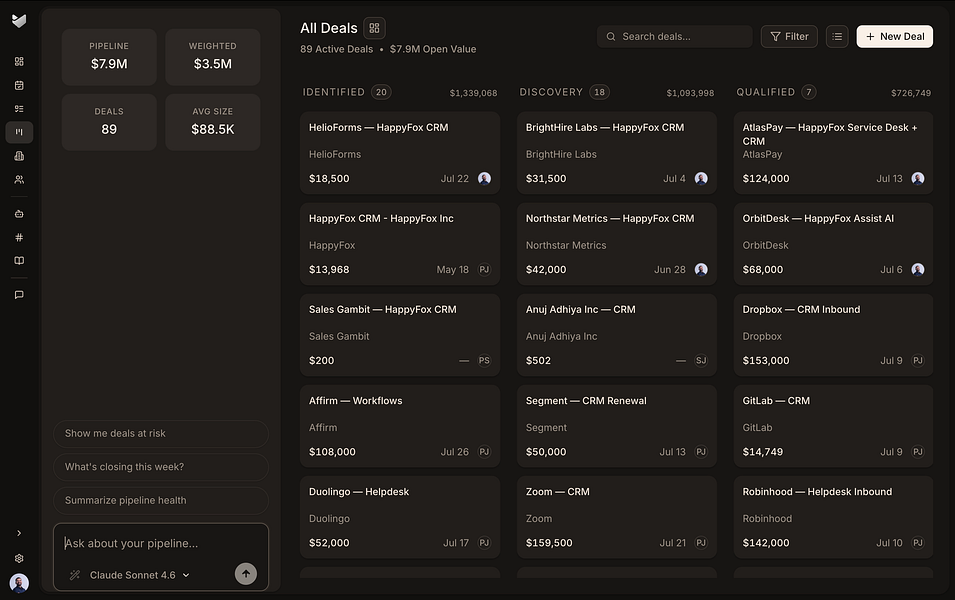Image resolution: width=955 pixels, height=600 pixels.
Task: Open the AtlasPay — HappyFox Service Desk deal
Action: (833, 153)
